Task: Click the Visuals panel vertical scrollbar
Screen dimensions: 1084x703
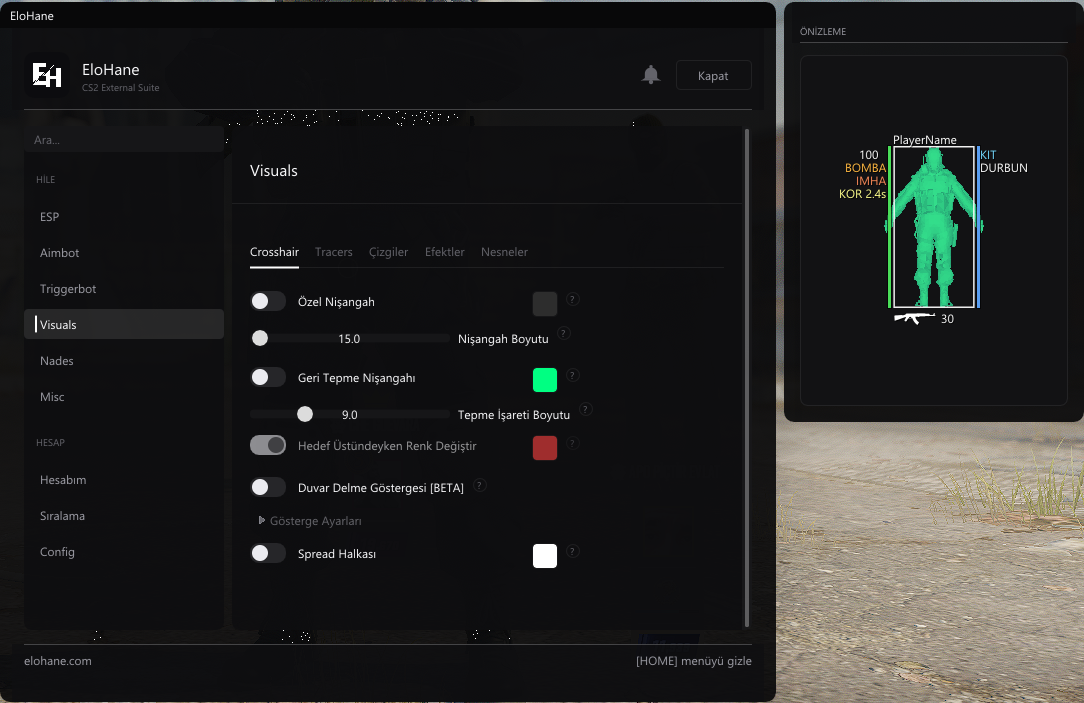Action: click(747, 377)
